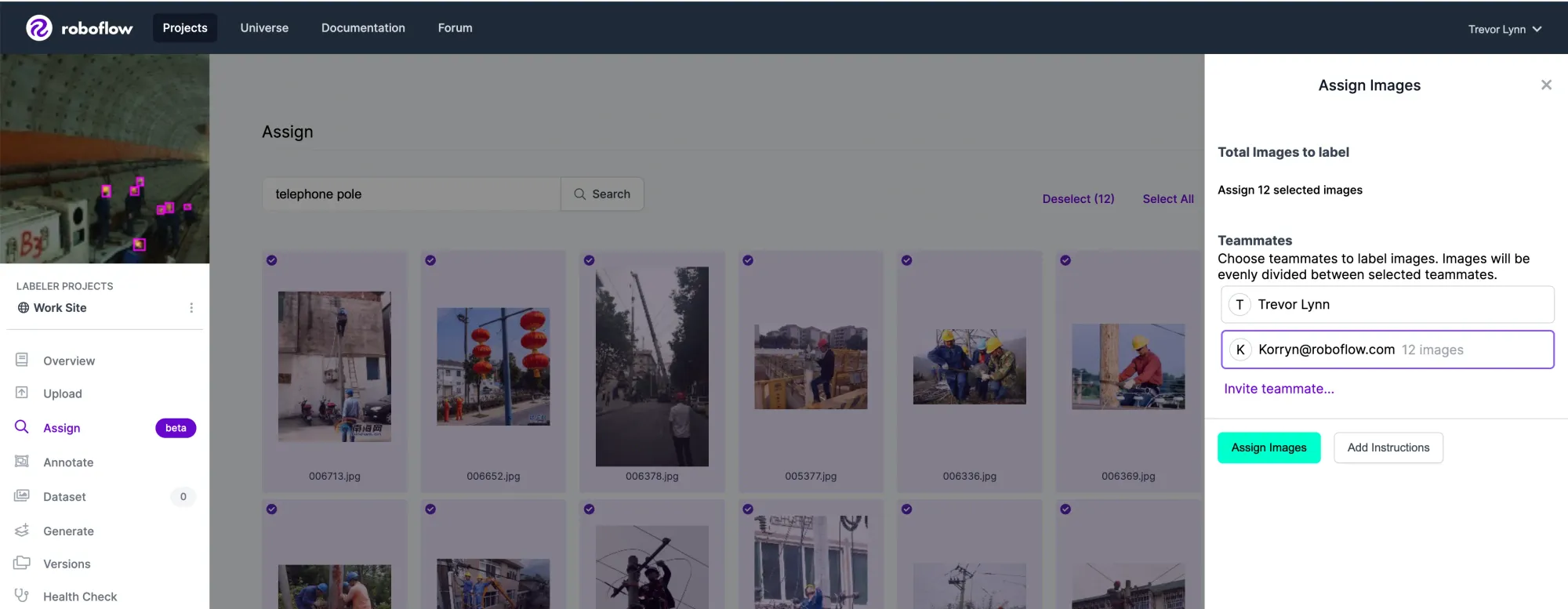Open the Versions section
Image resolution: width=1568 pixels, height=609 pixels.
click(x=67, y=564)
